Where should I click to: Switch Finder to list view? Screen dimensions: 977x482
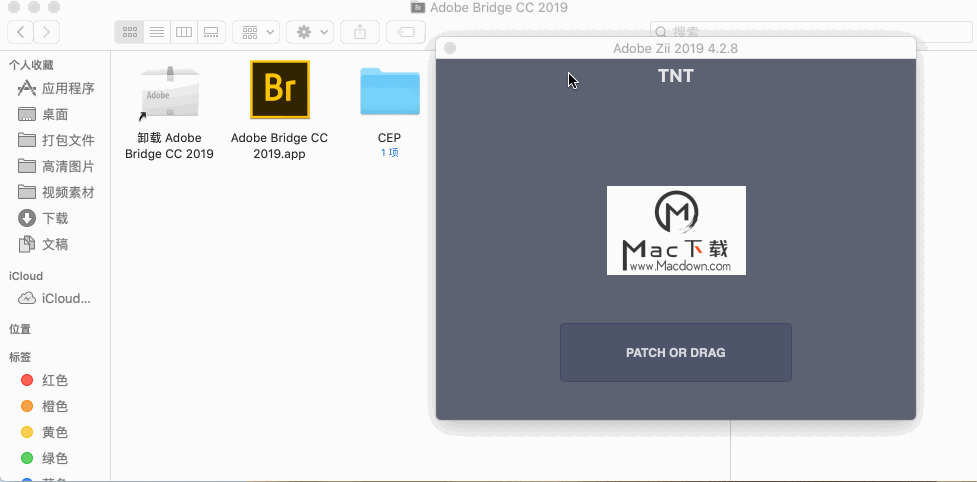(157, 32)
